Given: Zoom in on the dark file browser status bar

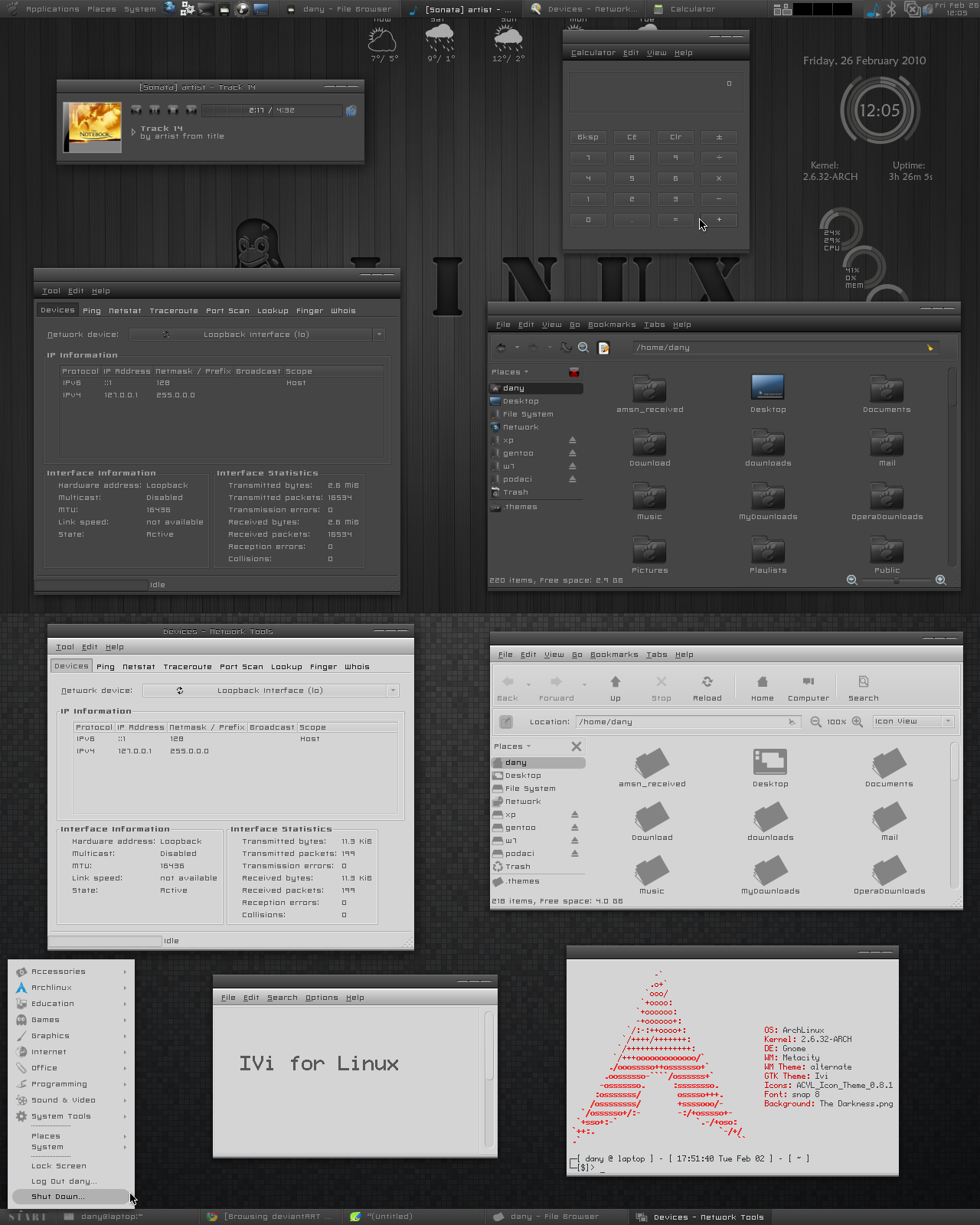Looking at the screenshot, I should [x=941, y=580].
